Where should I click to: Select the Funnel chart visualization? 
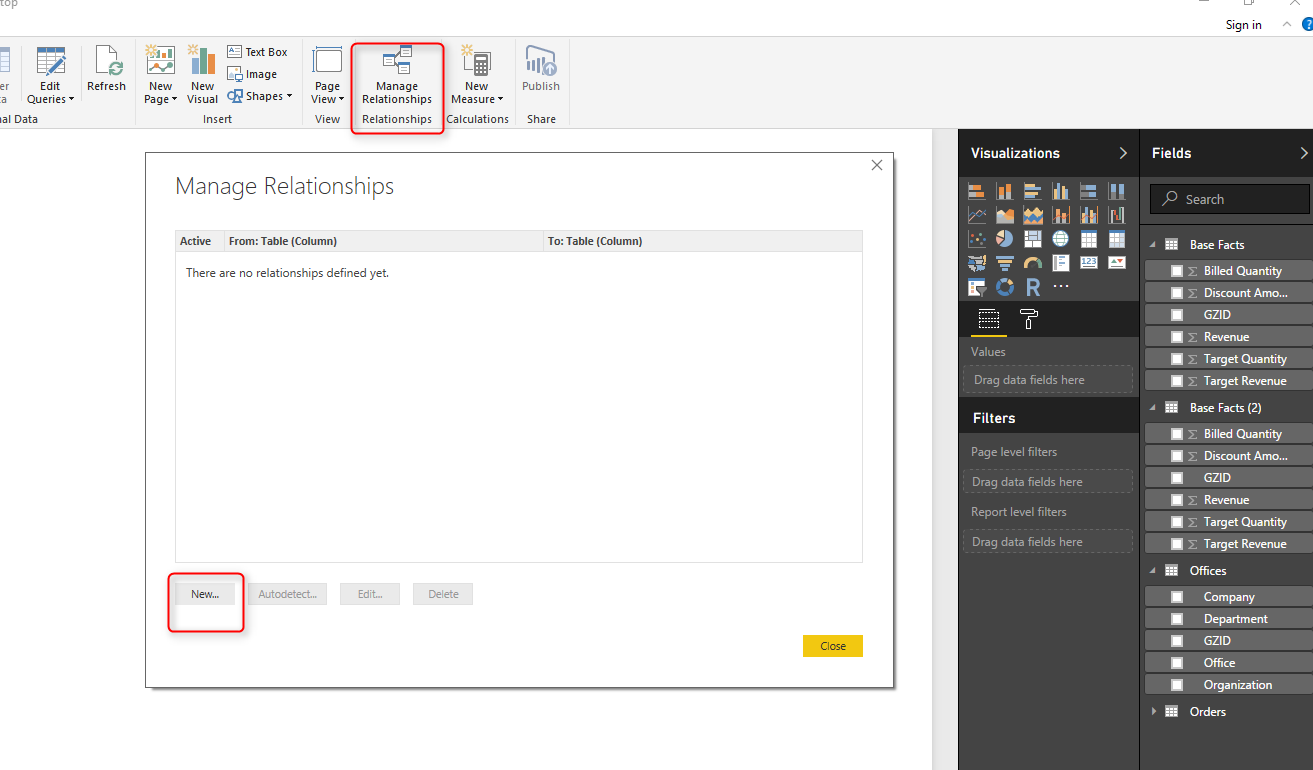pyautogui.click(x=1005, y=262)
